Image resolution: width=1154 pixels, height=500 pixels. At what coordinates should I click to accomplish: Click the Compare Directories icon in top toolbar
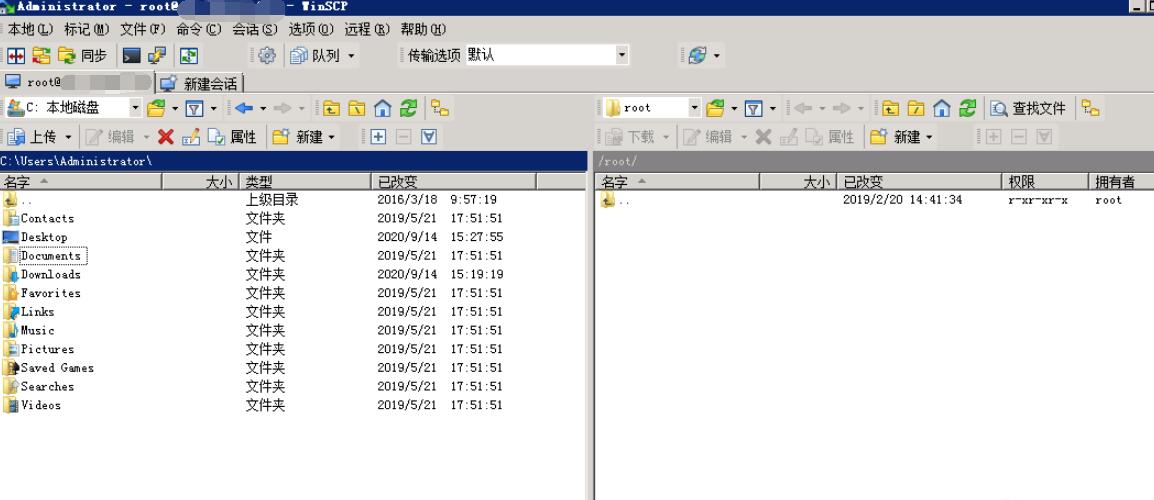point(16,56)
